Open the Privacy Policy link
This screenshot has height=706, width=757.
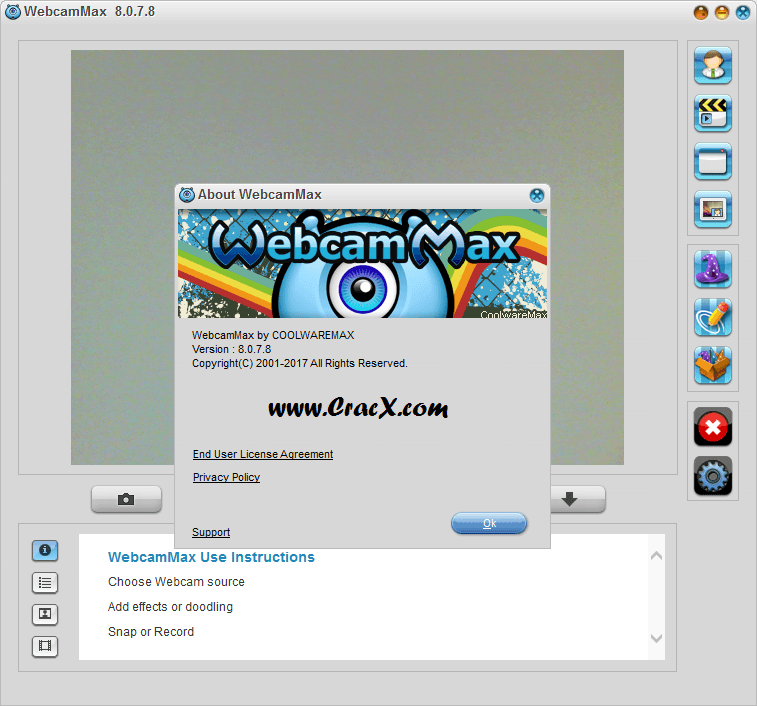click(x=226, y=477)
